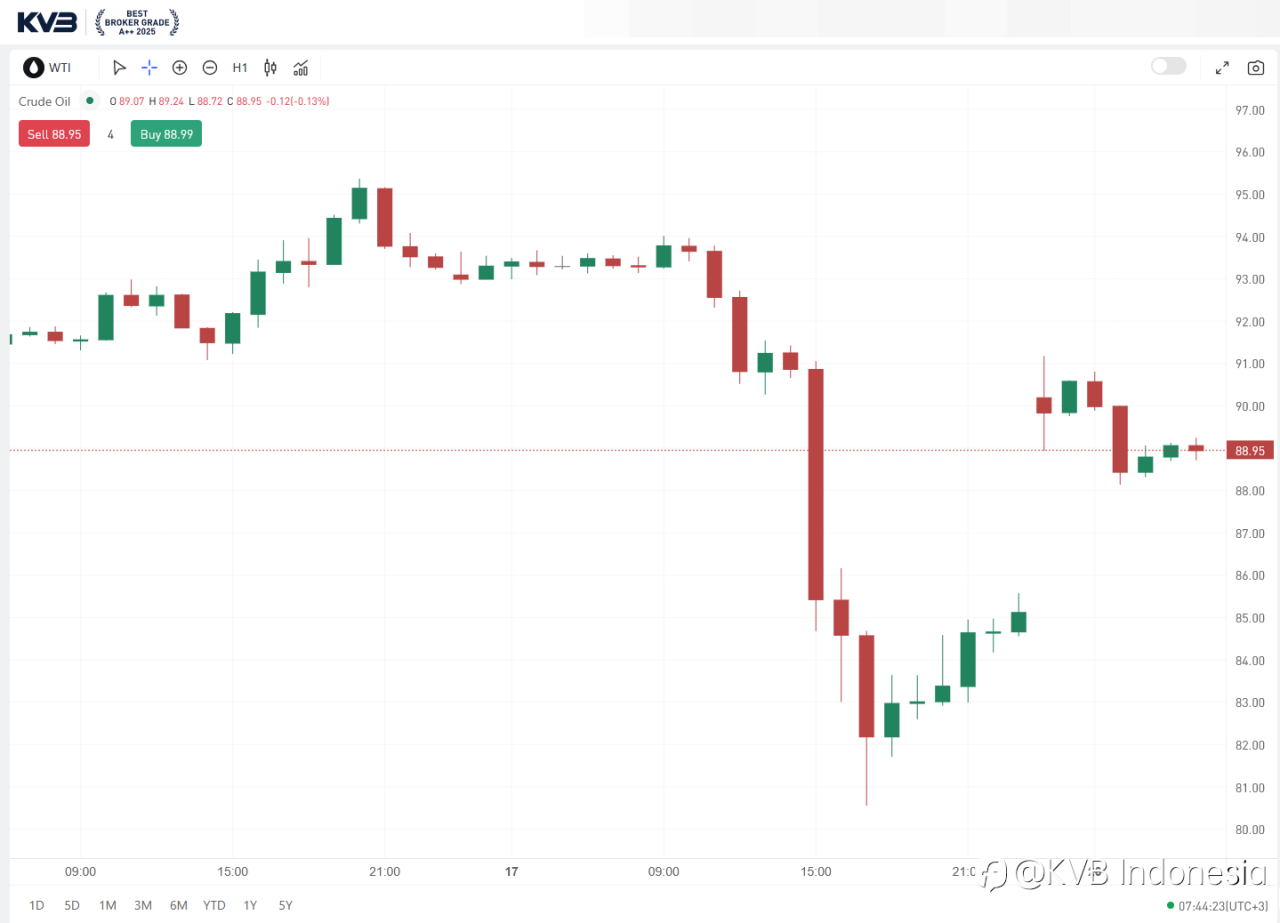Choose the YTD range tab
This screenshot has height=923, width=1280.
click(214, 905)
